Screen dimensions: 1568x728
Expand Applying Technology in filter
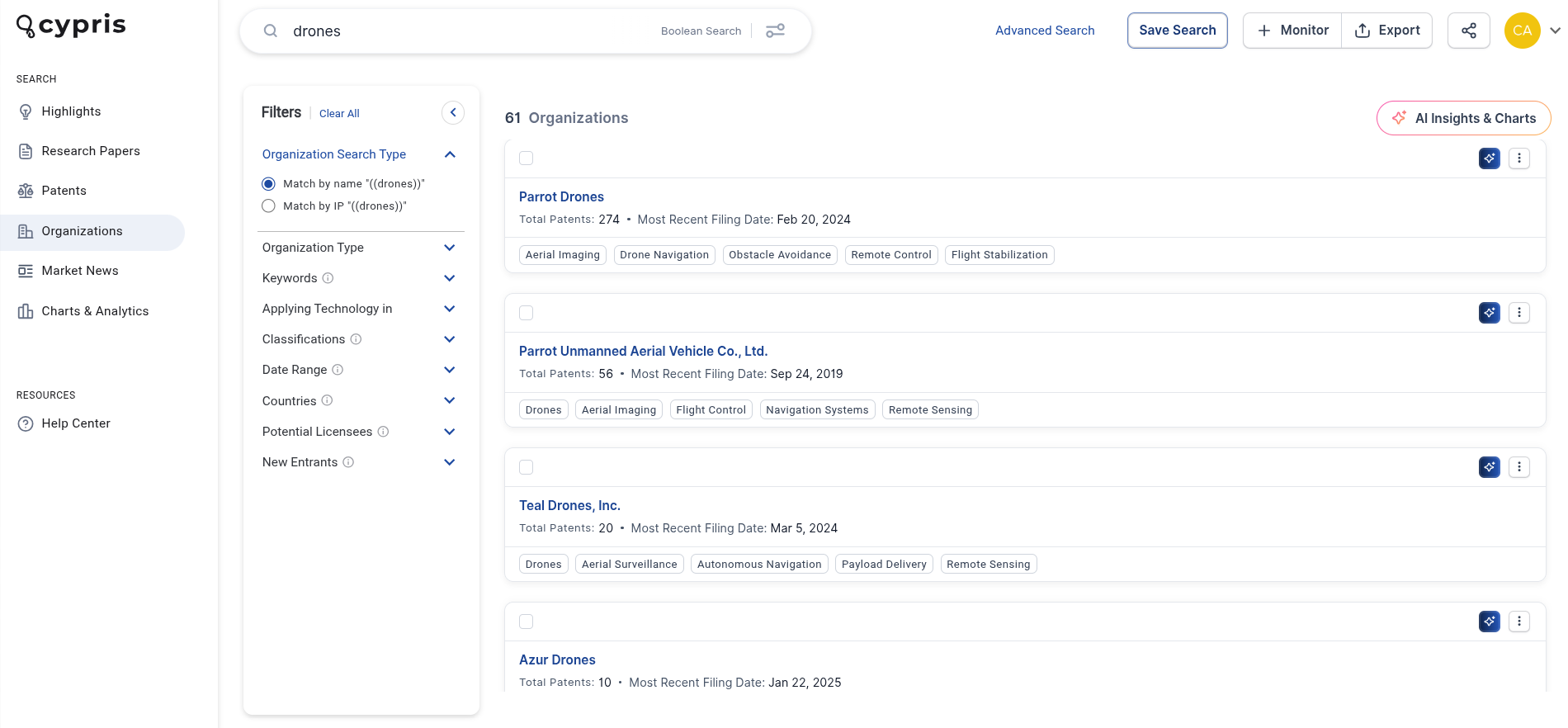(450, 309)
